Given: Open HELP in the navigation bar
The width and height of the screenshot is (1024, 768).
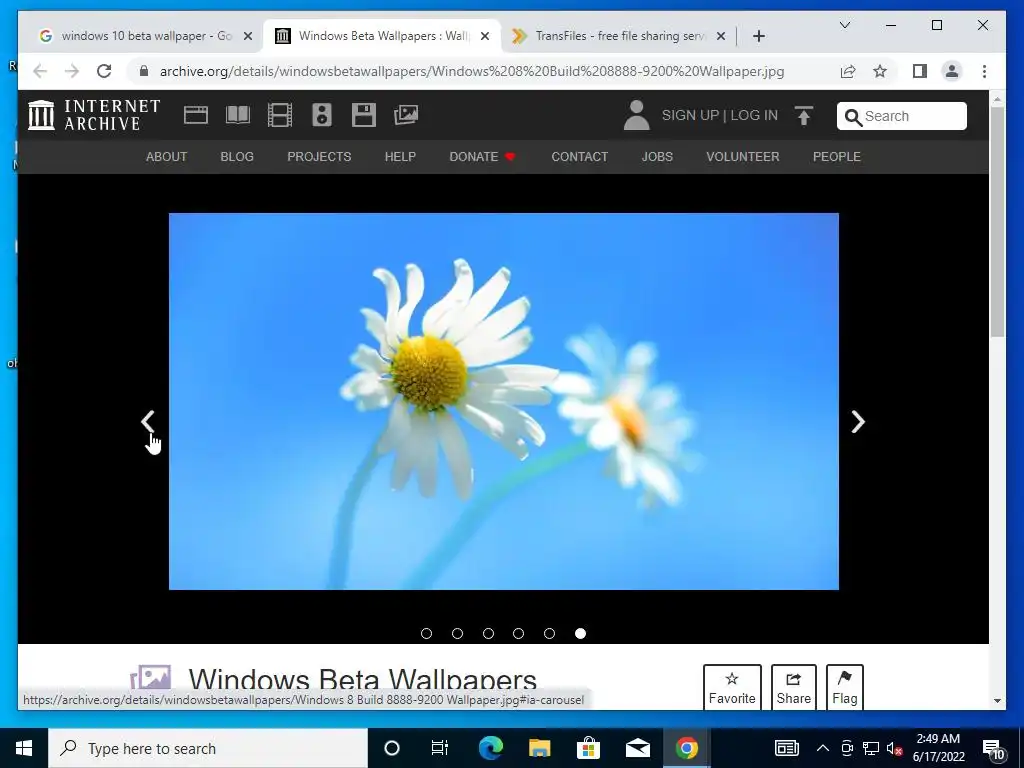Looking at the screenshot, I should pyautogui.click(x=400, y=157).
